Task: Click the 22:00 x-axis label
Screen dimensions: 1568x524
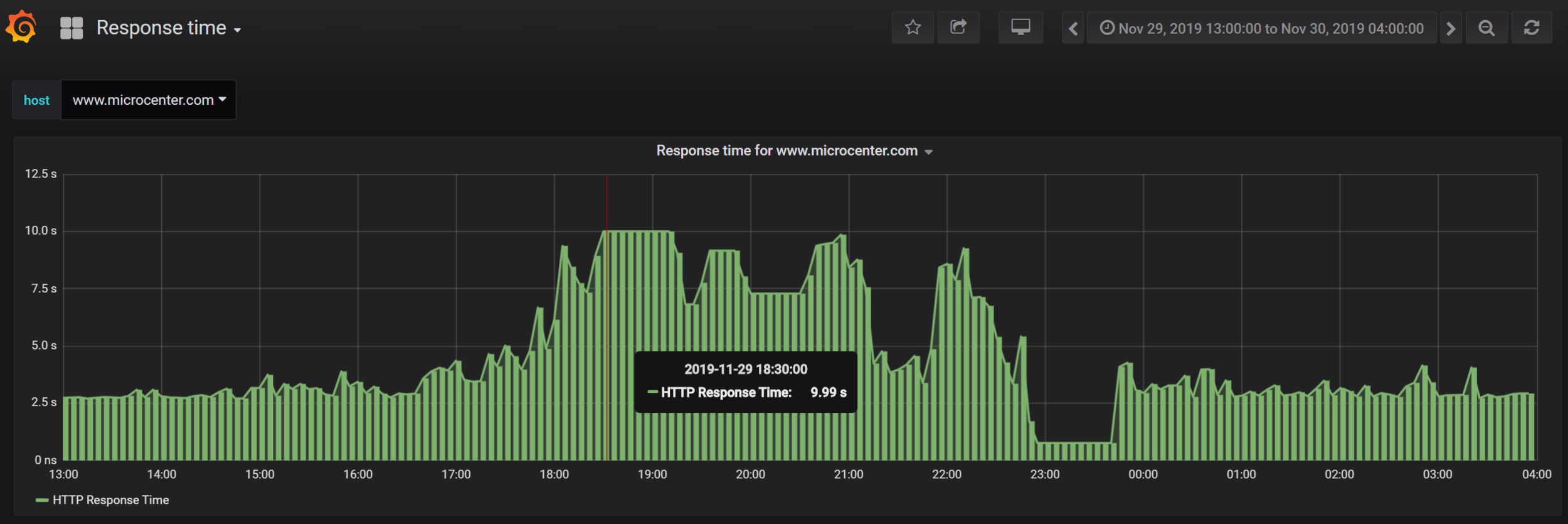Action: point(947,474)
